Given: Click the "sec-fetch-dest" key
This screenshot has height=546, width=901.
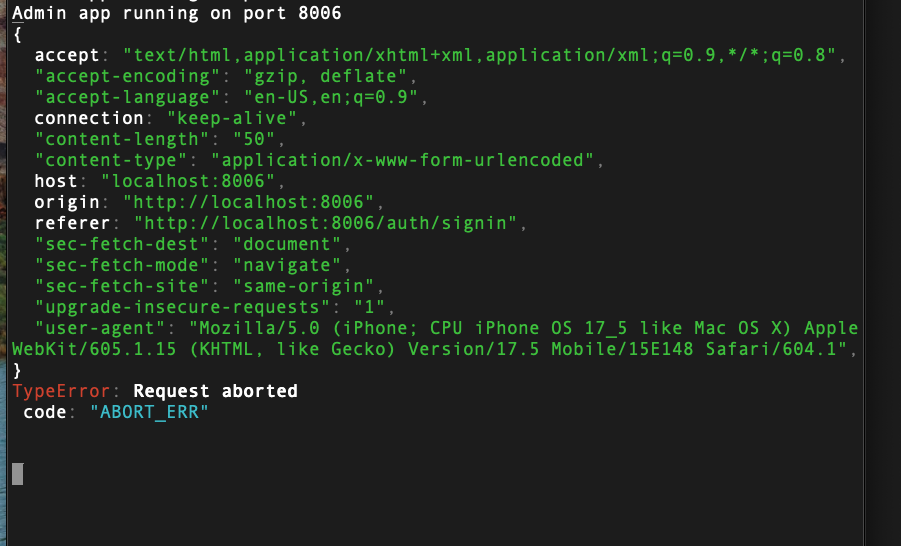Looking at the screenshot, I should coord(121,244).
